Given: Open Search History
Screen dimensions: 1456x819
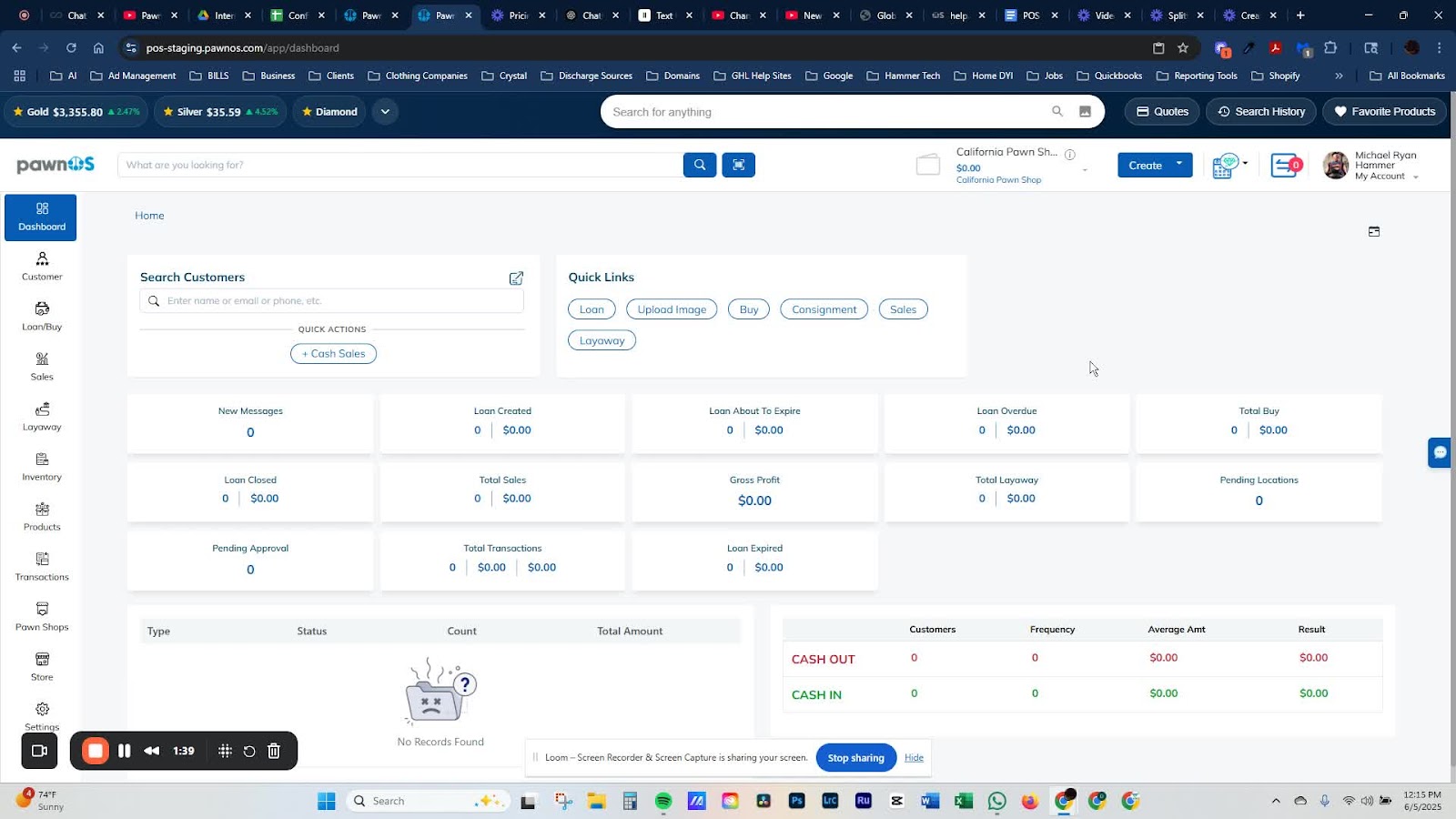Looking at the screenshot, I should pos(1261,112).
